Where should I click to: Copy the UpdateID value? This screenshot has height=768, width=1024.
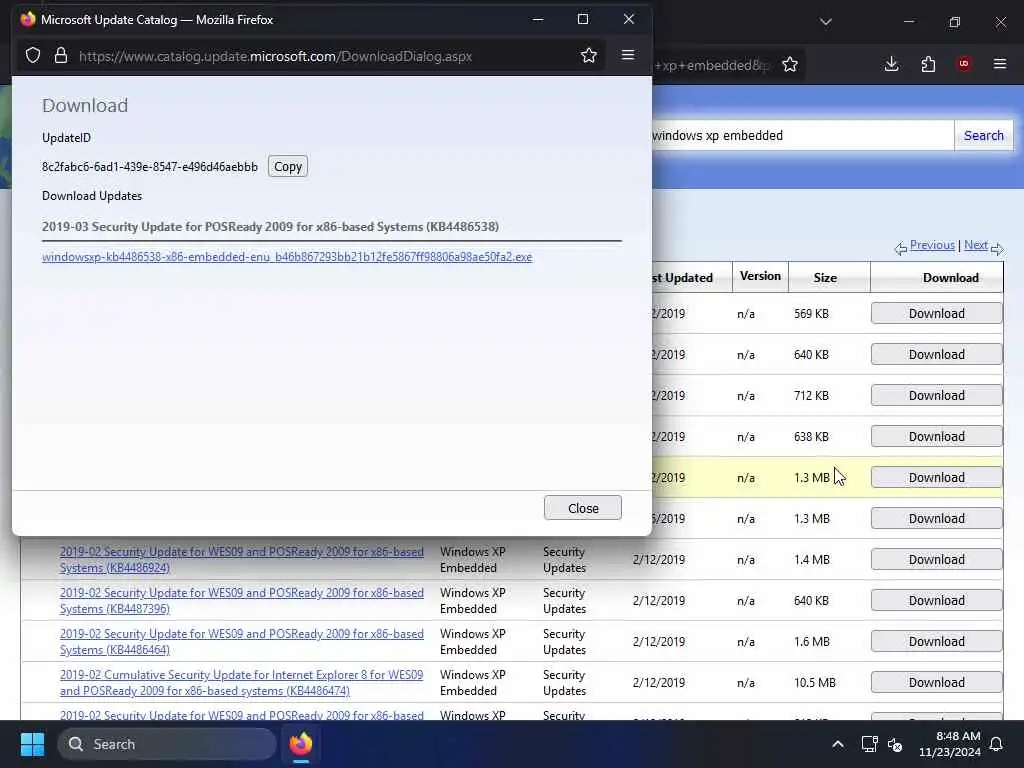click(287, 167)
